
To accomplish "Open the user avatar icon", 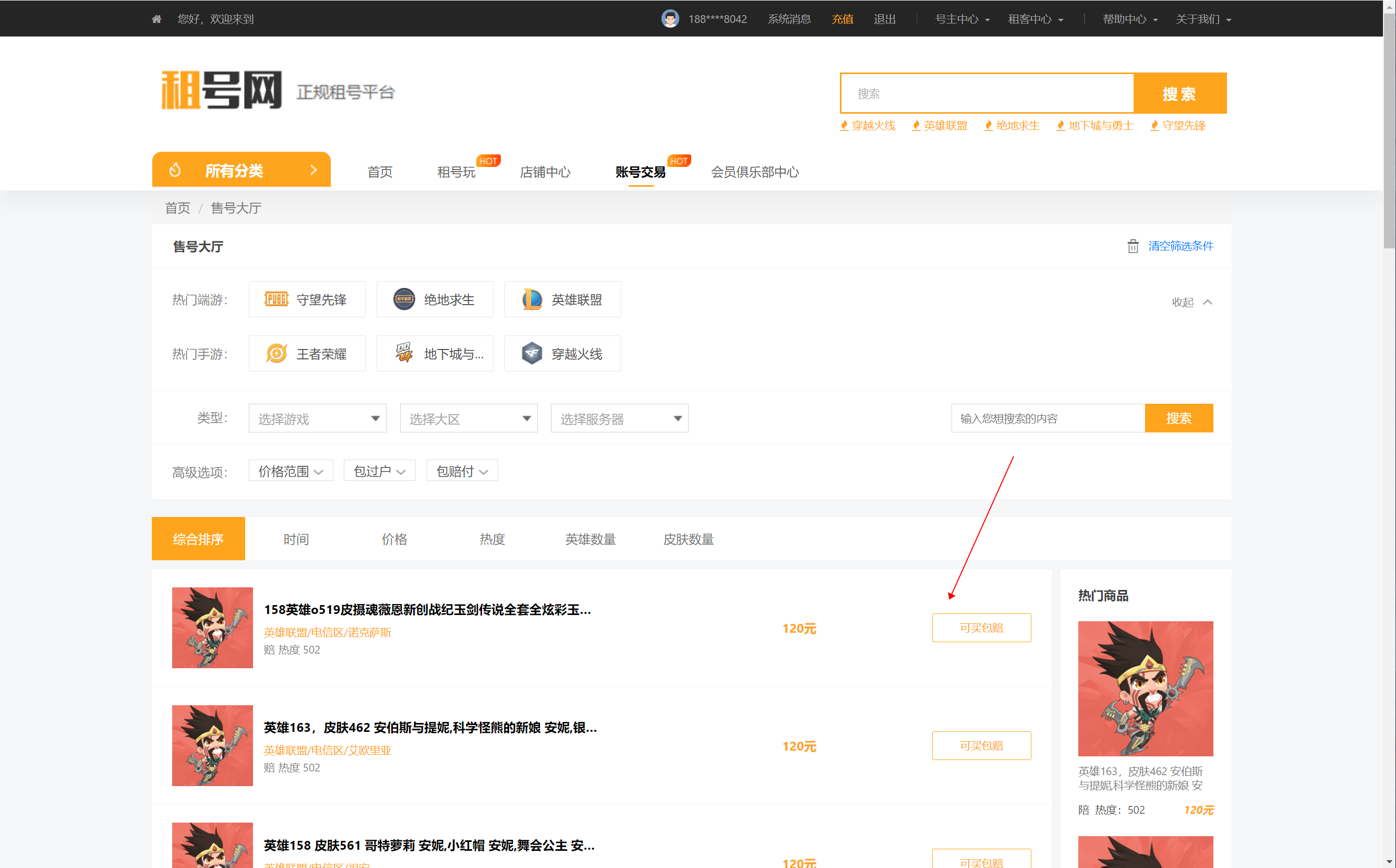I will click(670, 18).
